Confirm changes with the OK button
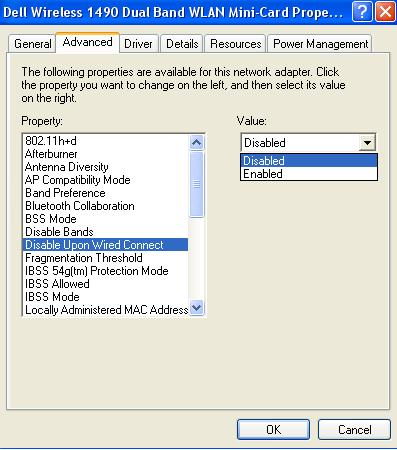397x450 pixels. click(x=273, y=430)
